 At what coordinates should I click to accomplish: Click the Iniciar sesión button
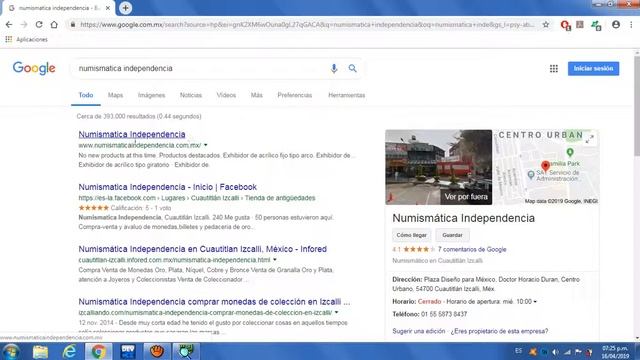point(593,69)
